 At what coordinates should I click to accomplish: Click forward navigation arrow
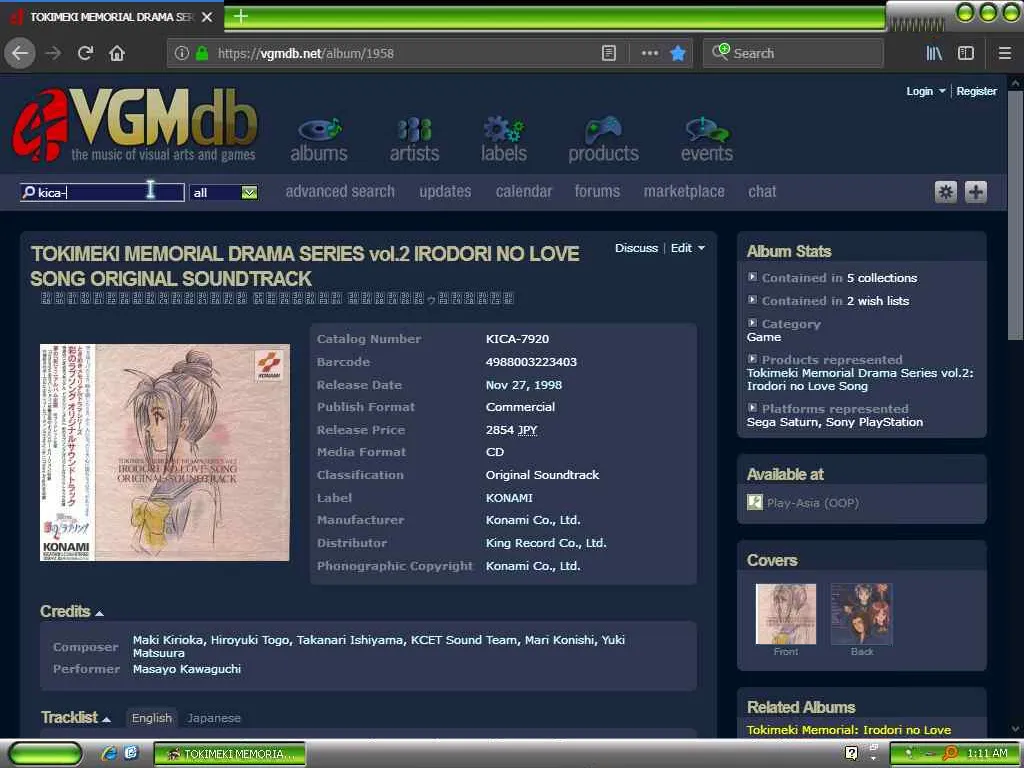tap(53, 54)
